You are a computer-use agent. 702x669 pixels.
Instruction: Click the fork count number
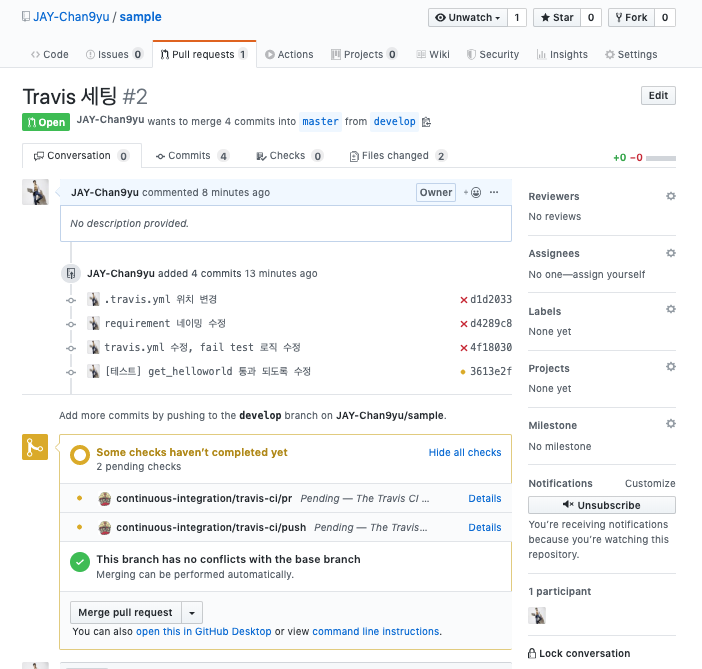click(665, 17)
